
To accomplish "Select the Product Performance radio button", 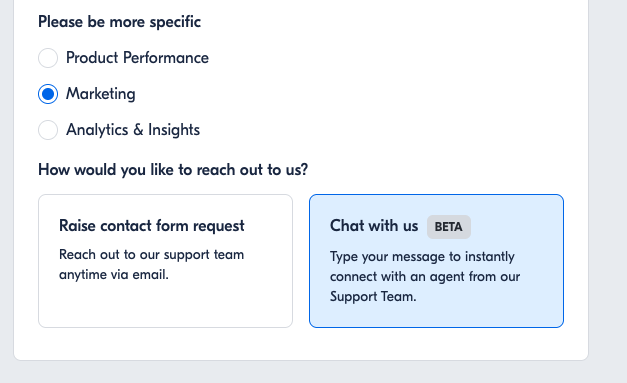I will coord(48,58).
